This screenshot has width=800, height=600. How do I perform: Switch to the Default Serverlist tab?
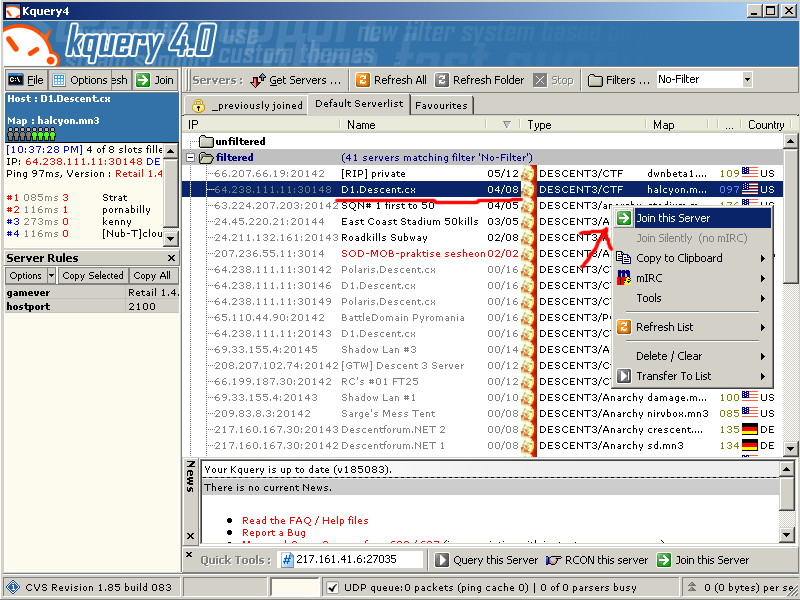pos(359,104)
